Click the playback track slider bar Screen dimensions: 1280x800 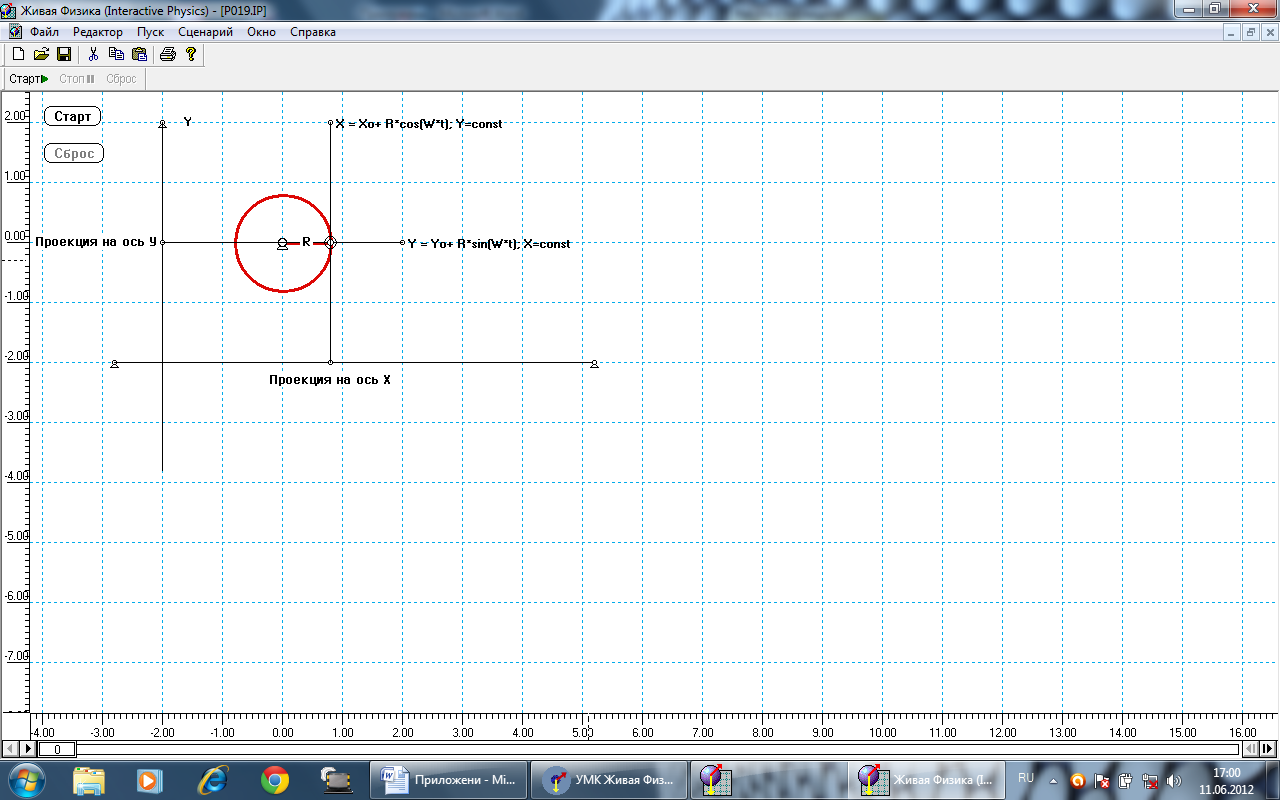coord(657,748)
